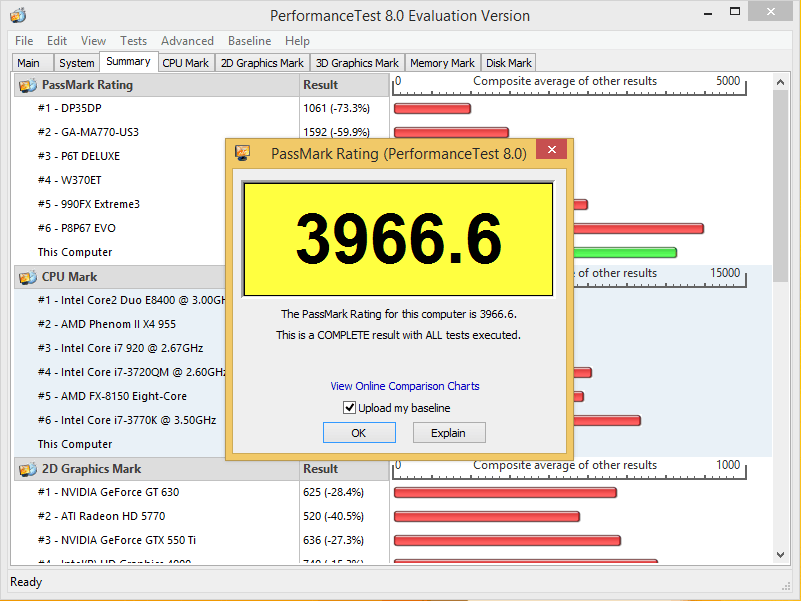The height and width of the screenshot is (601, 801).
Task: Maximize the PerformanceTest window
Action: coord(735,12)
